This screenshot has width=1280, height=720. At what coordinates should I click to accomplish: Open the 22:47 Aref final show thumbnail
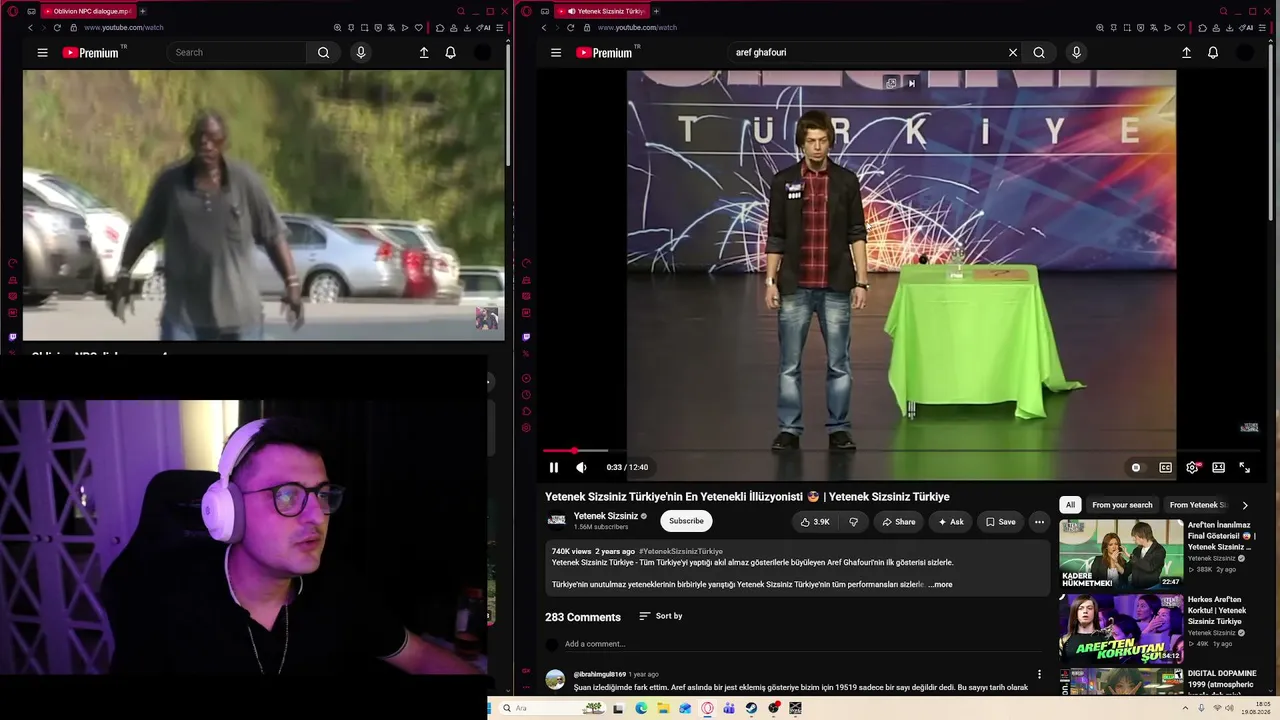1121,554
